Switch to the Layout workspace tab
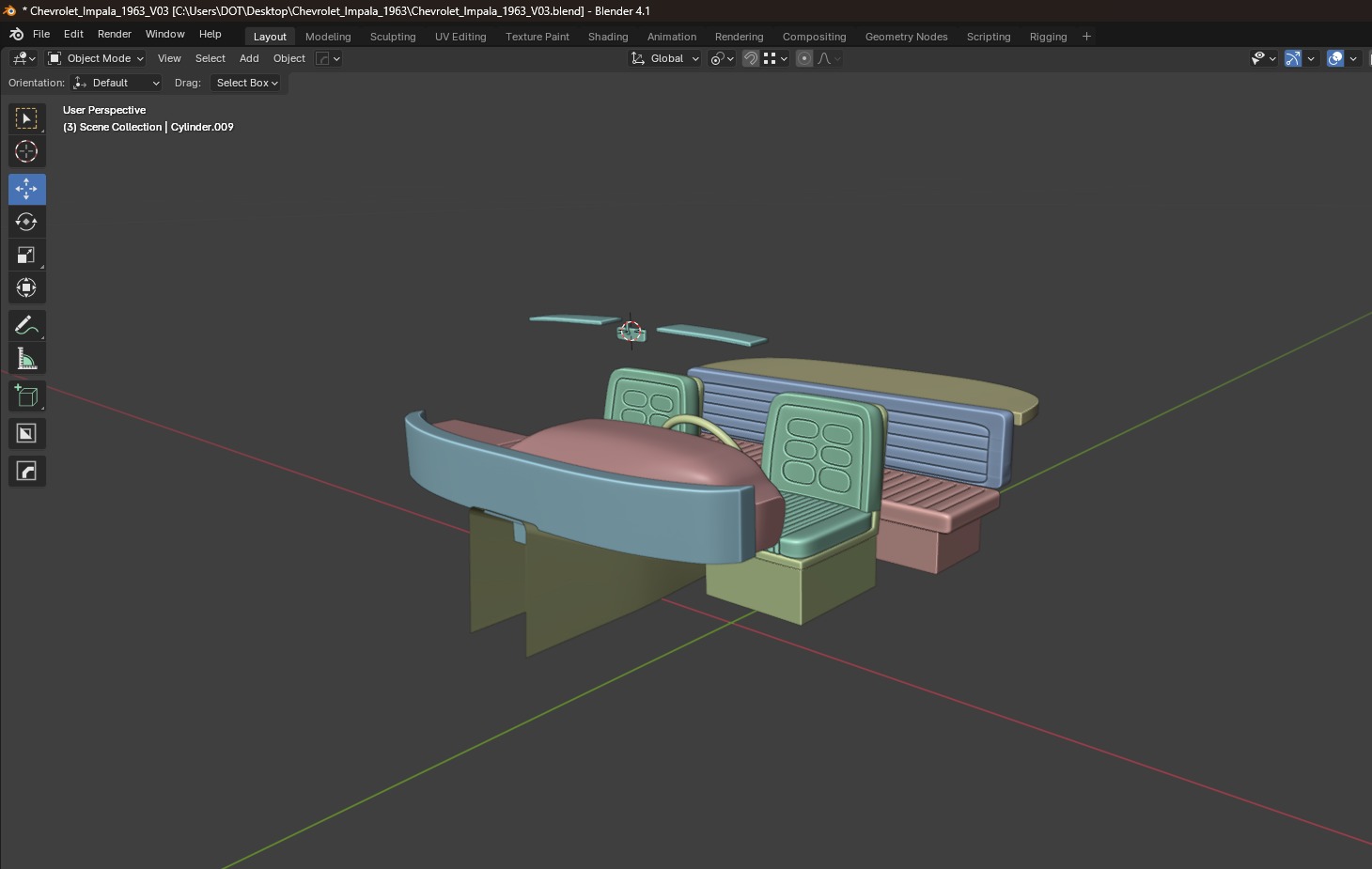Image resolution: width=1372 pixels, height=869 pixels. tap(270, 37)
